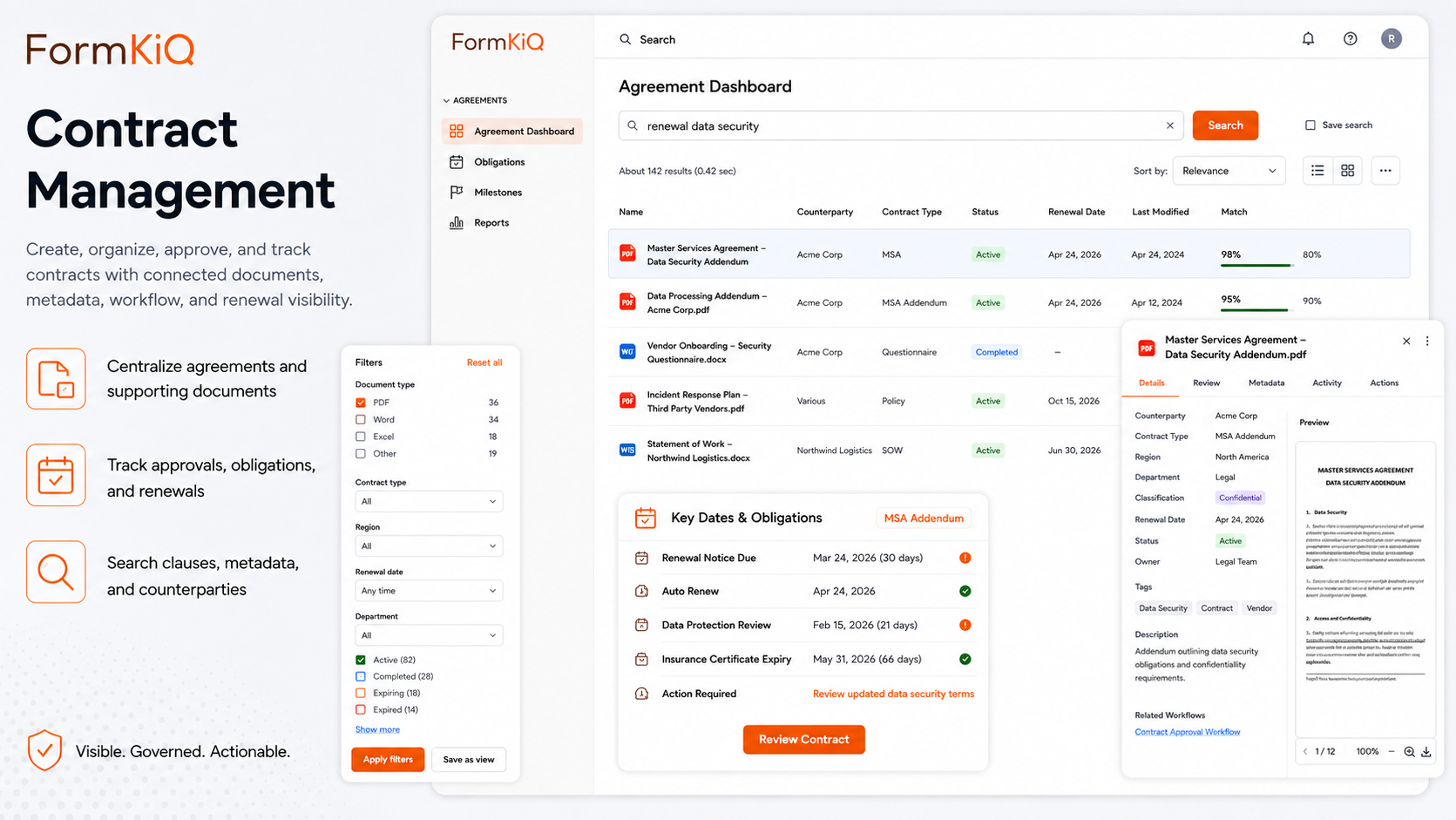
Task: Check the Expiring (18) status filter
Action: pos(361,693)
